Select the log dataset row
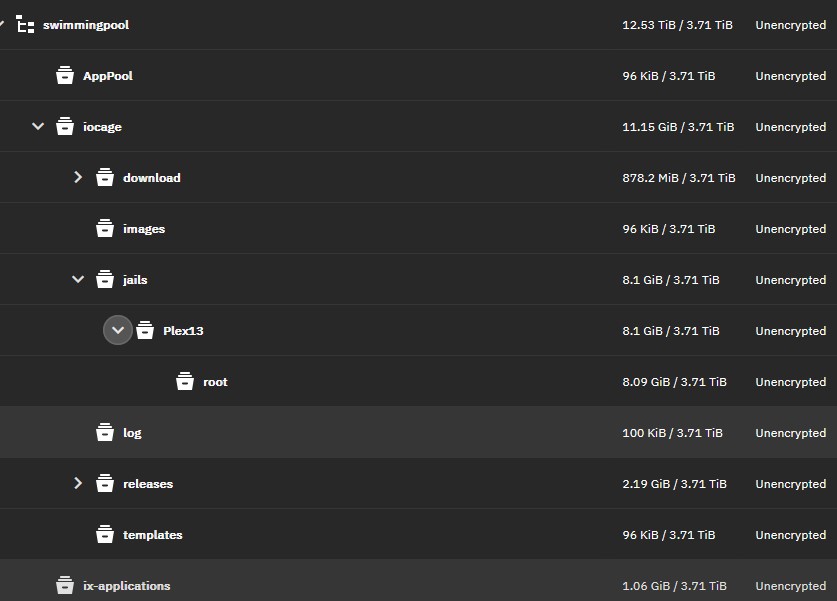 (x=418, y=432)
